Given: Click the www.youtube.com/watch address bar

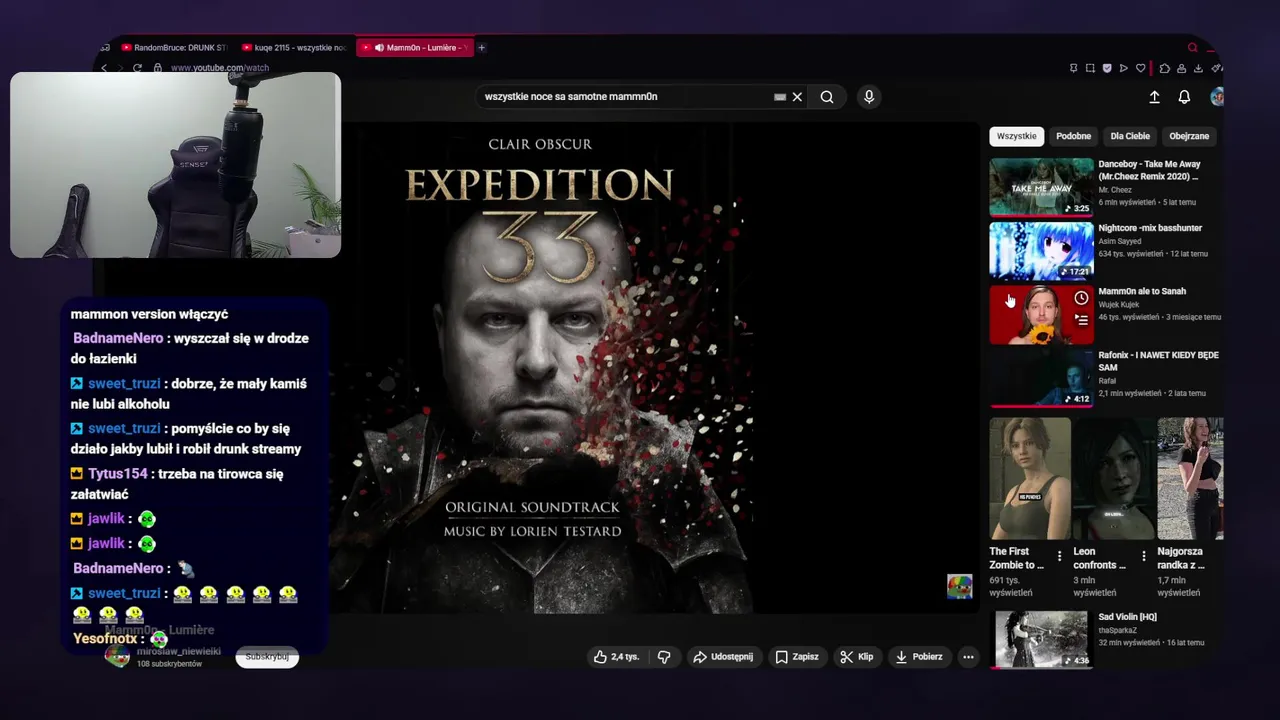Looking at the screenshot, I should pos(220,68).
